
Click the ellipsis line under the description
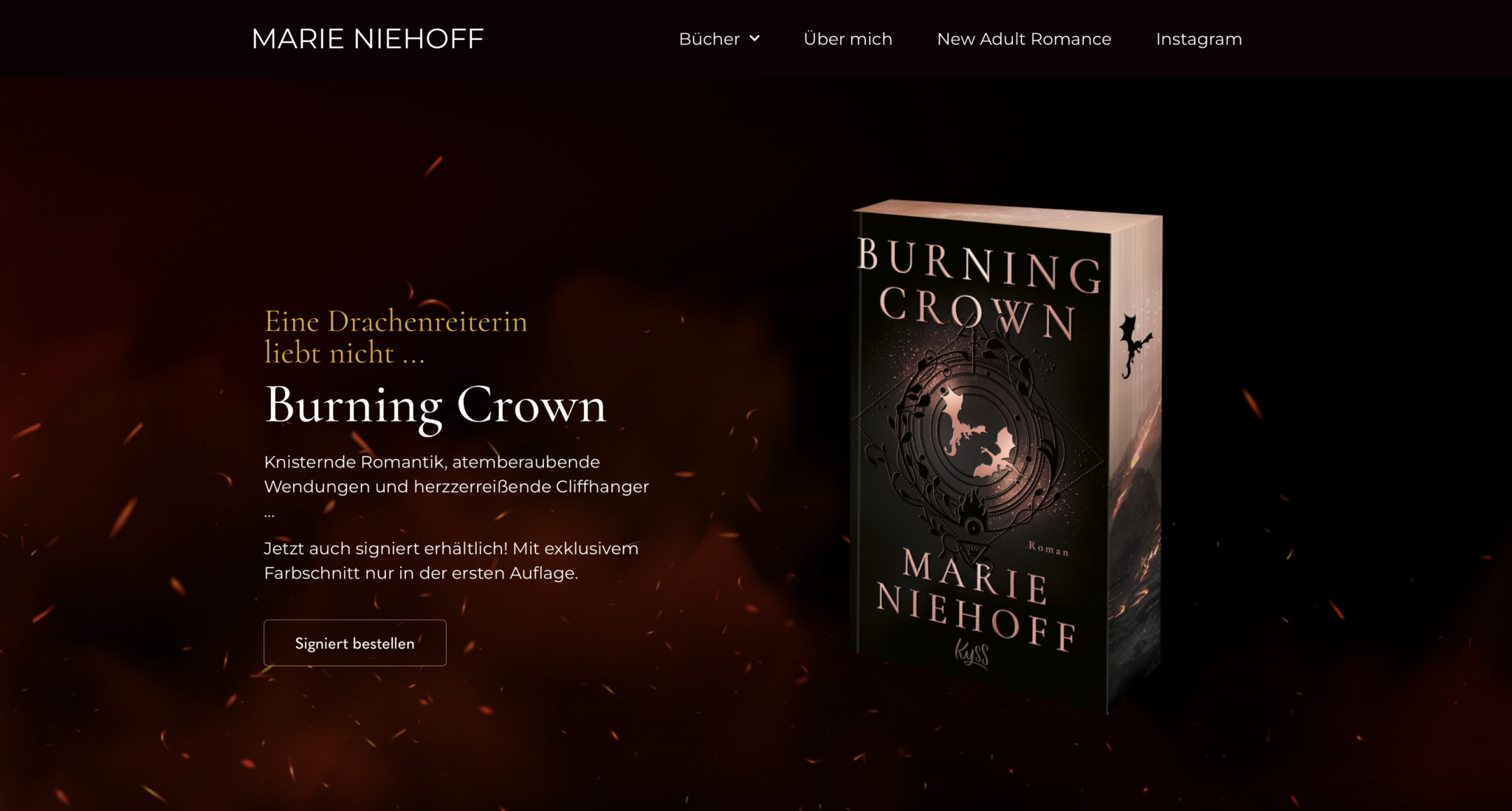pyautogui.click(x=269, y=514)
